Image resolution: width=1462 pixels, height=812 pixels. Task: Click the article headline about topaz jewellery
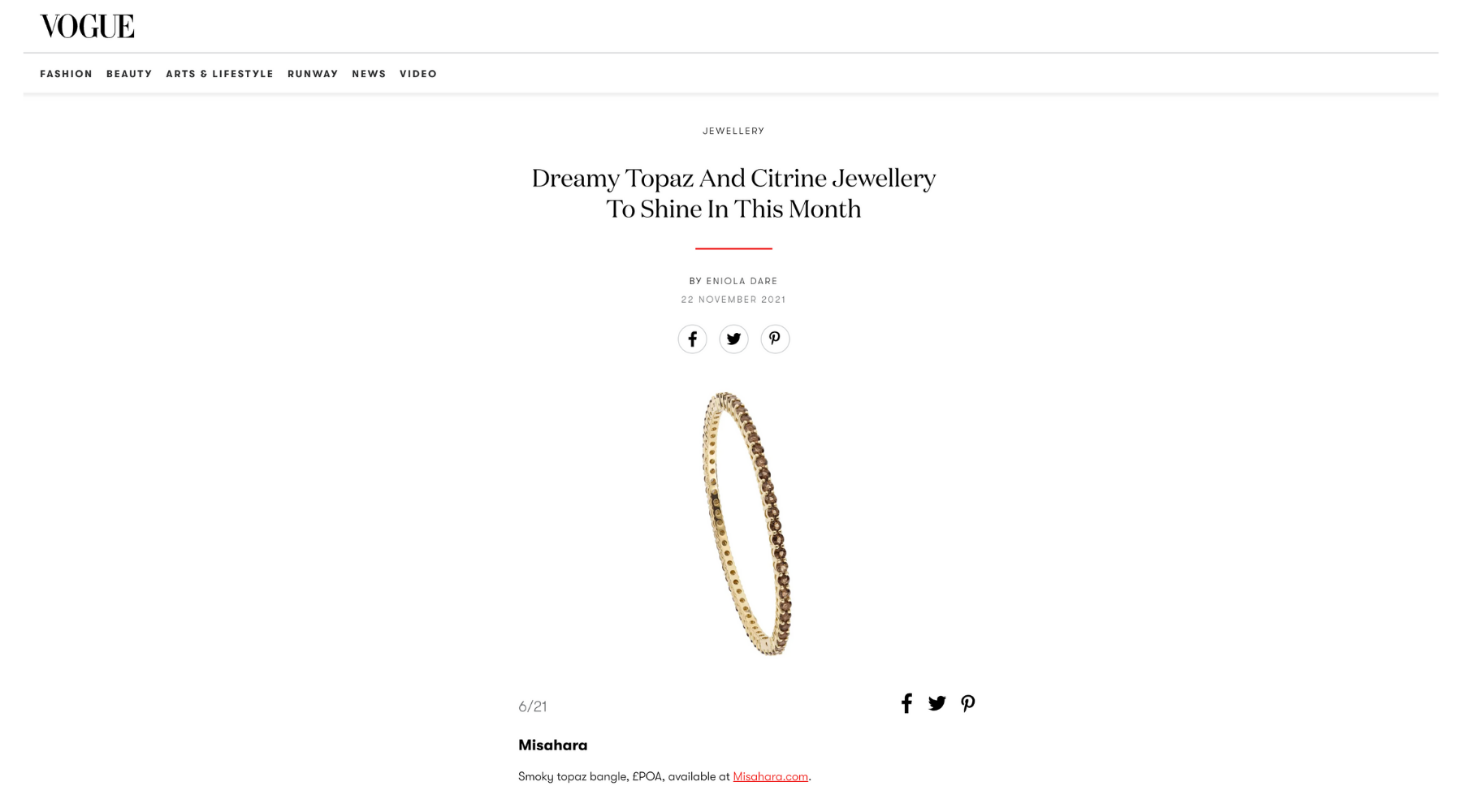tap(733, 193)
